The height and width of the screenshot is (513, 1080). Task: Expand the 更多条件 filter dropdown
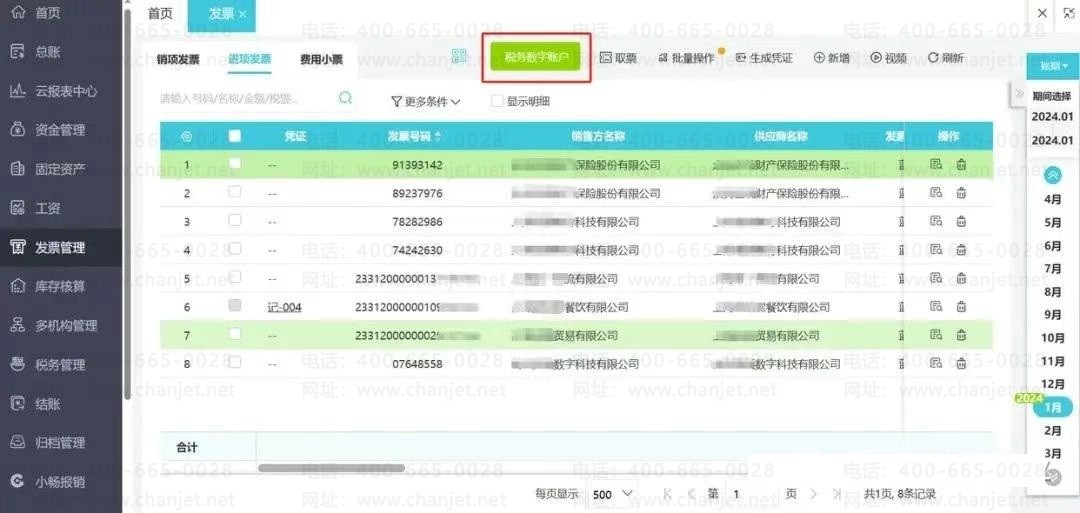pyautogui.click(x=425, y=102)
